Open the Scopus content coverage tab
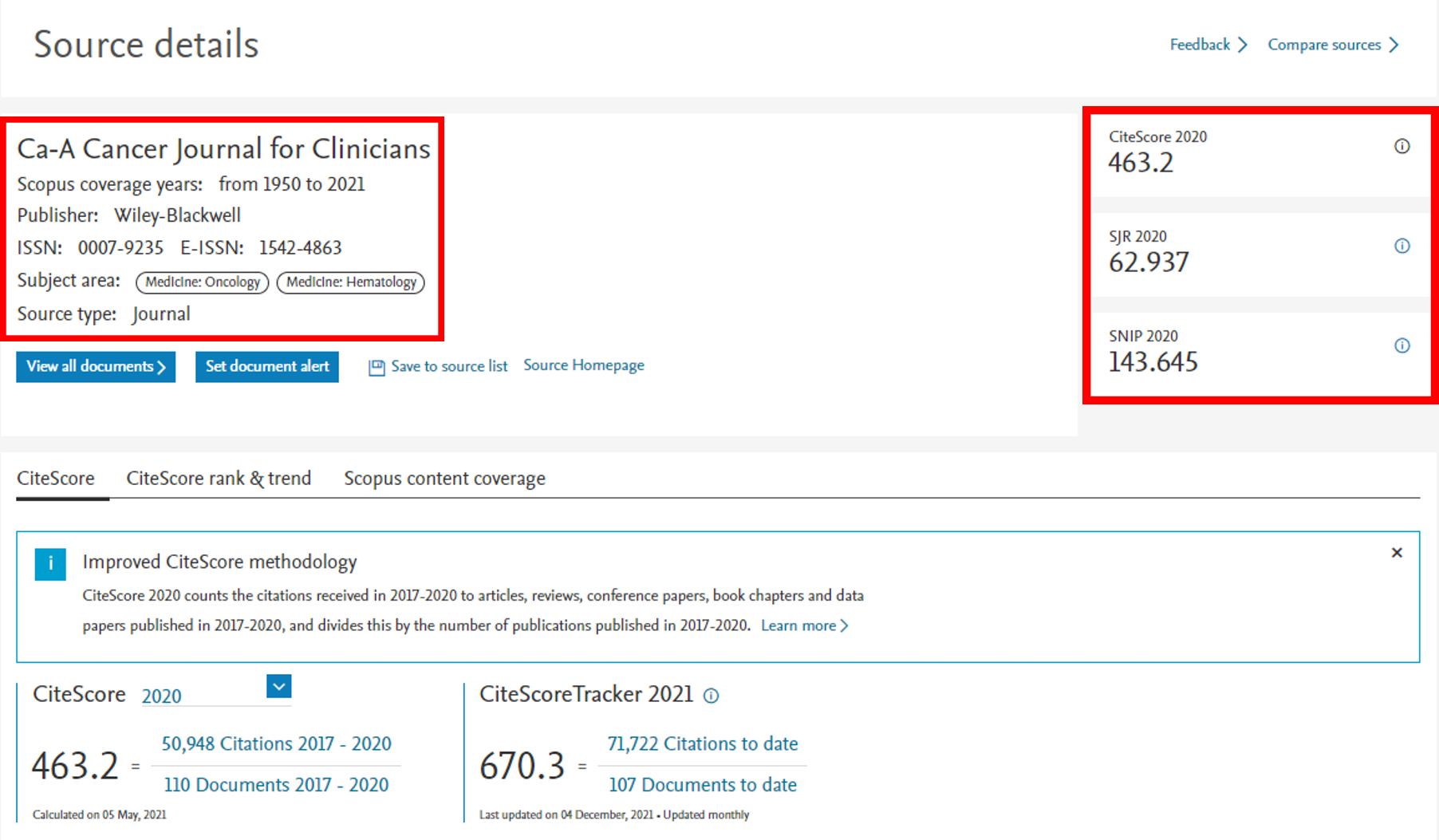1439x840 pixels. [444, 478]
